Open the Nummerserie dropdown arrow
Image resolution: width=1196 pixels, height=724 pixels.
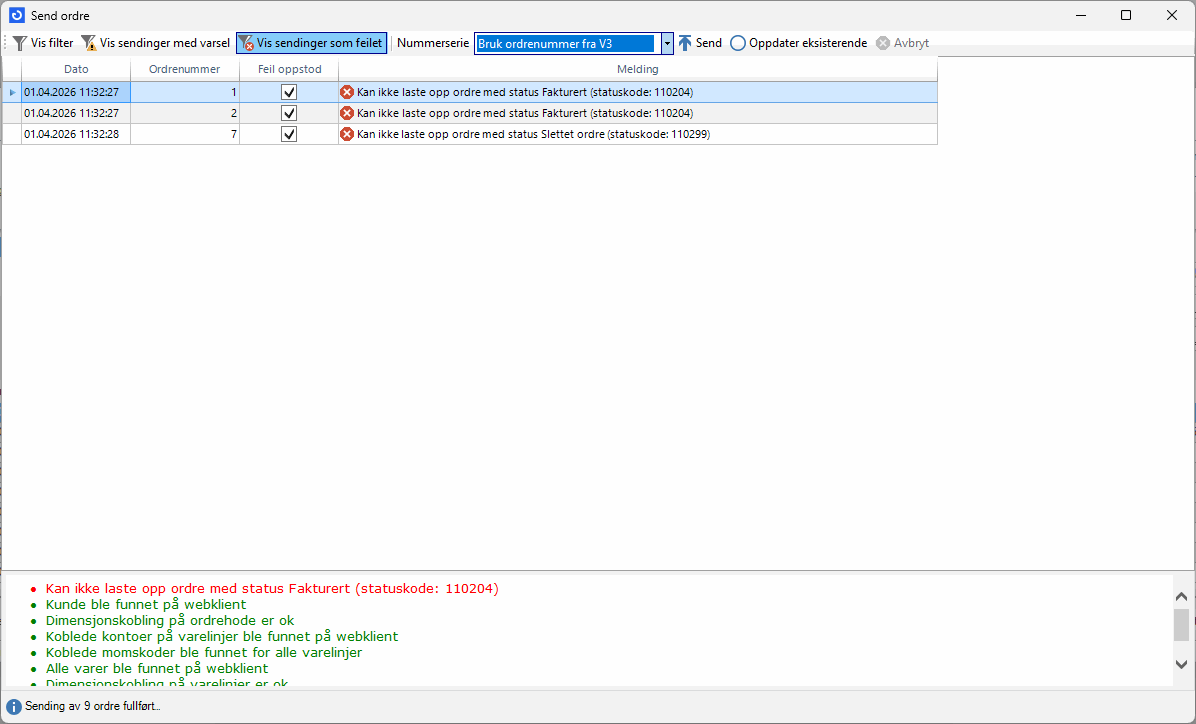coord(667,44)
